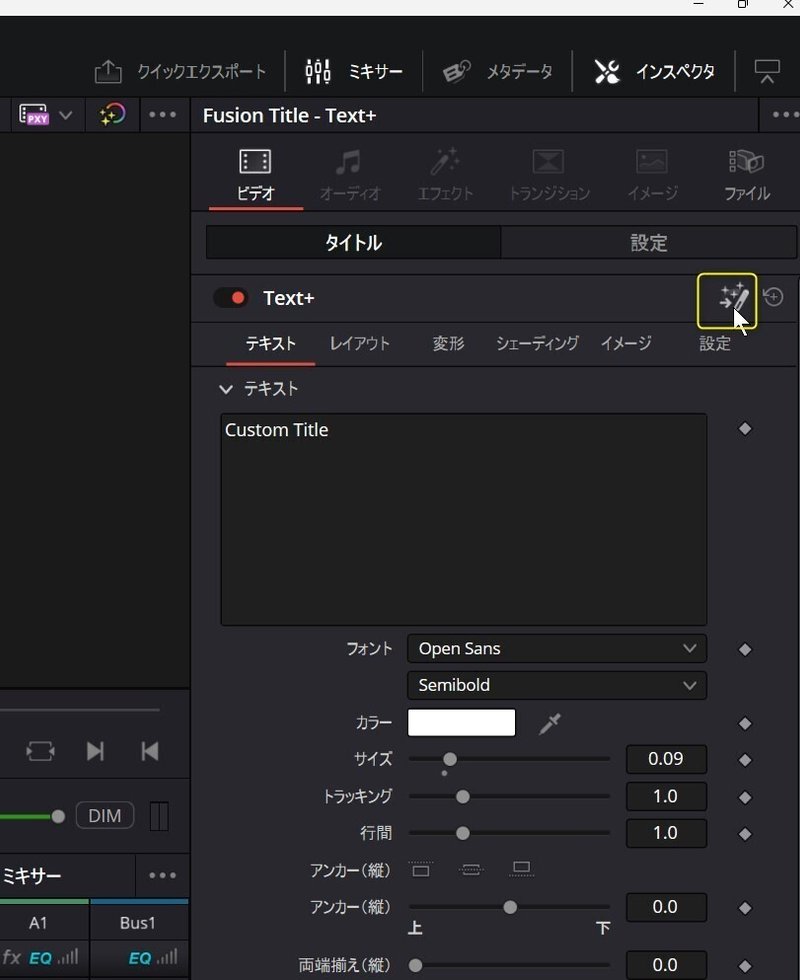The height and width of the screenshot is (980, 800).
Task: Click the size (サイズ) slider handle
Action: click(x=450, y=759)
